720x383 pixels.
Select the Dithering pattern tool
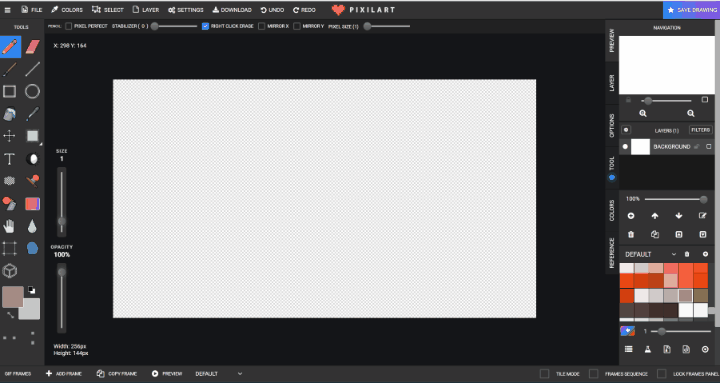[10, 181]
